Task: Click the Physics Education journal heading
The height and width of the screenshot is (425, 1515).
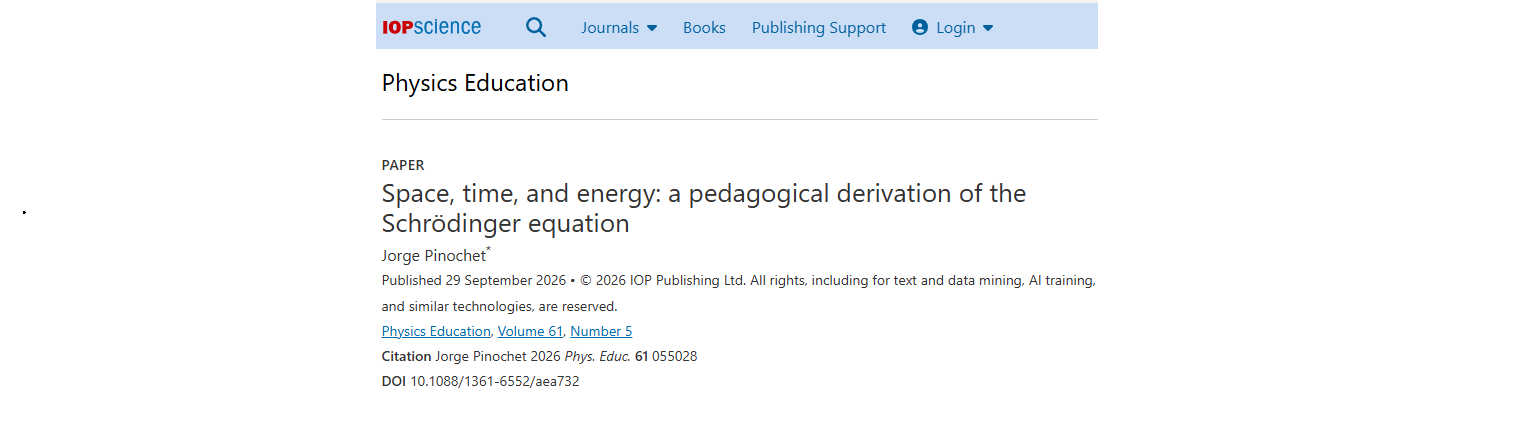Action: [x=475, y=83]
